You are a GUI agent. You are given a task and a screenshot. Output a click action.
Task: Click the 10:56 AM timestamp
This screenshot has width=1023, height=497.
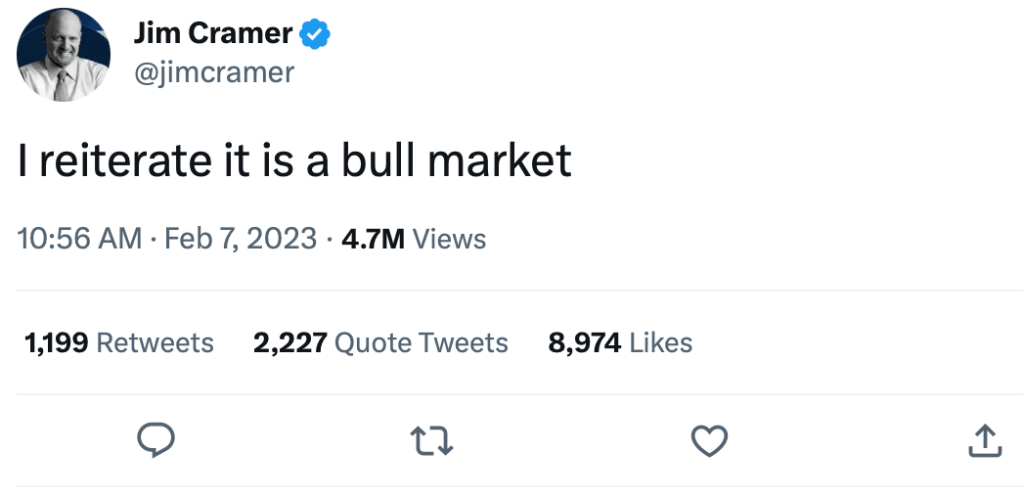80,240
